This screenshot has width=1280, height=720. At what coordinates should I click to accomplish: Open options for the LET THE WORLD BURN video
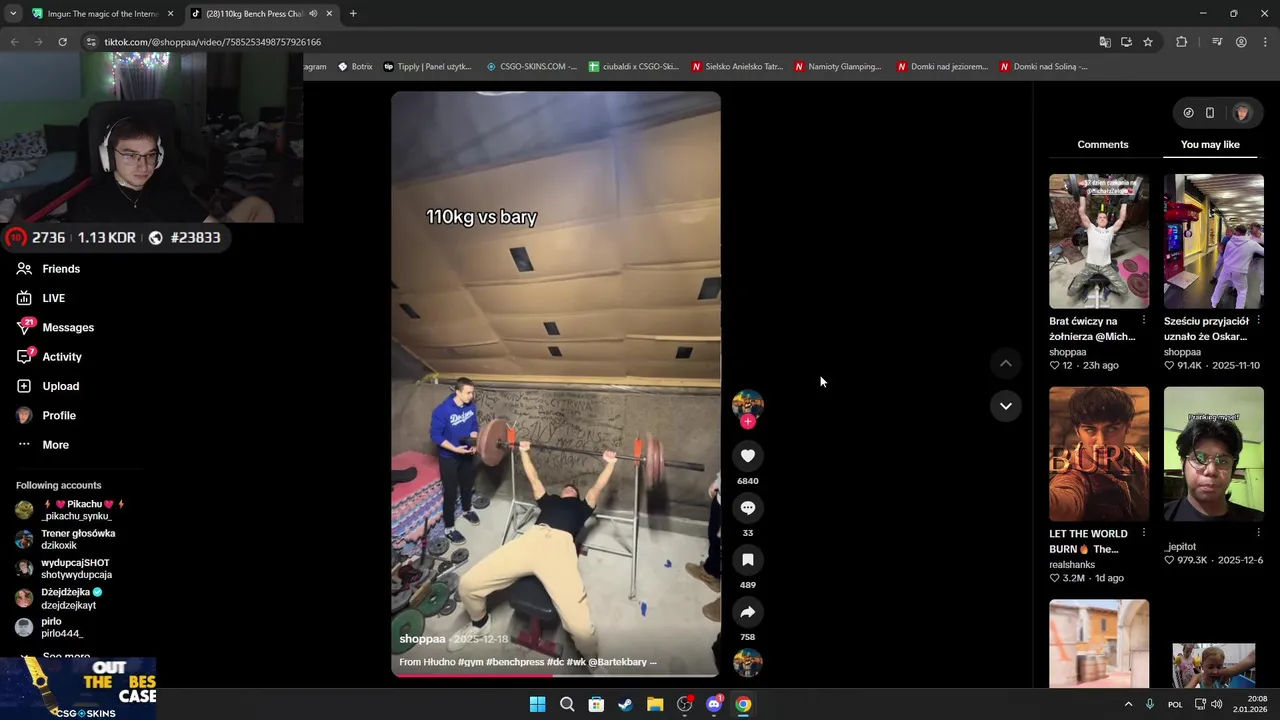(1144, 533)
